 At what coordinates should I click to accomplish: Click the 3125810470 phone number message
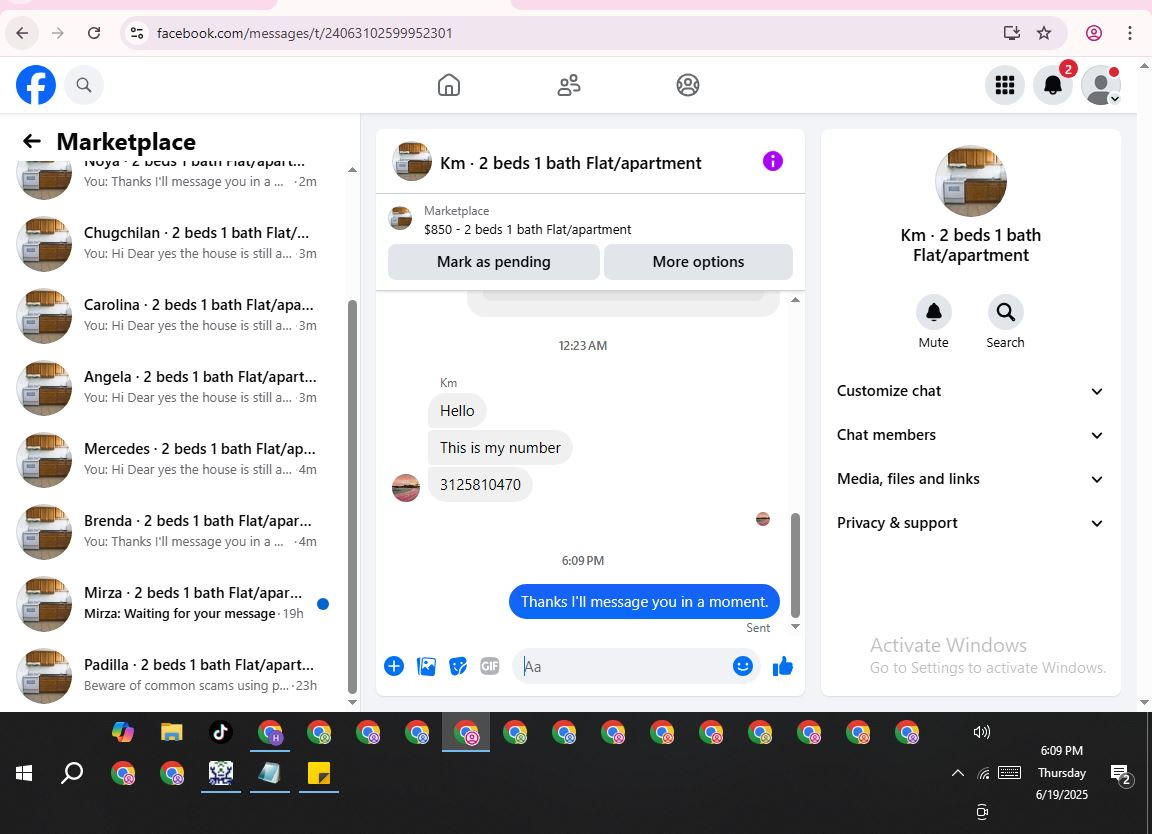(480, 485)
